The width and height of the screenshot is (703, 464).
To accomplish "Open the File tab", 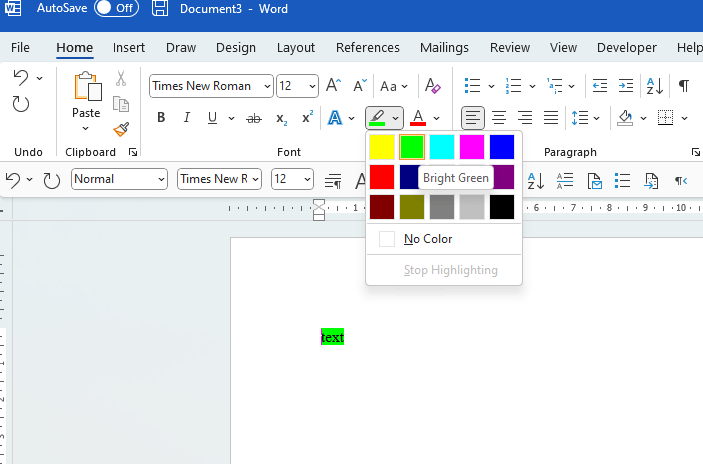I will (20, 48).
